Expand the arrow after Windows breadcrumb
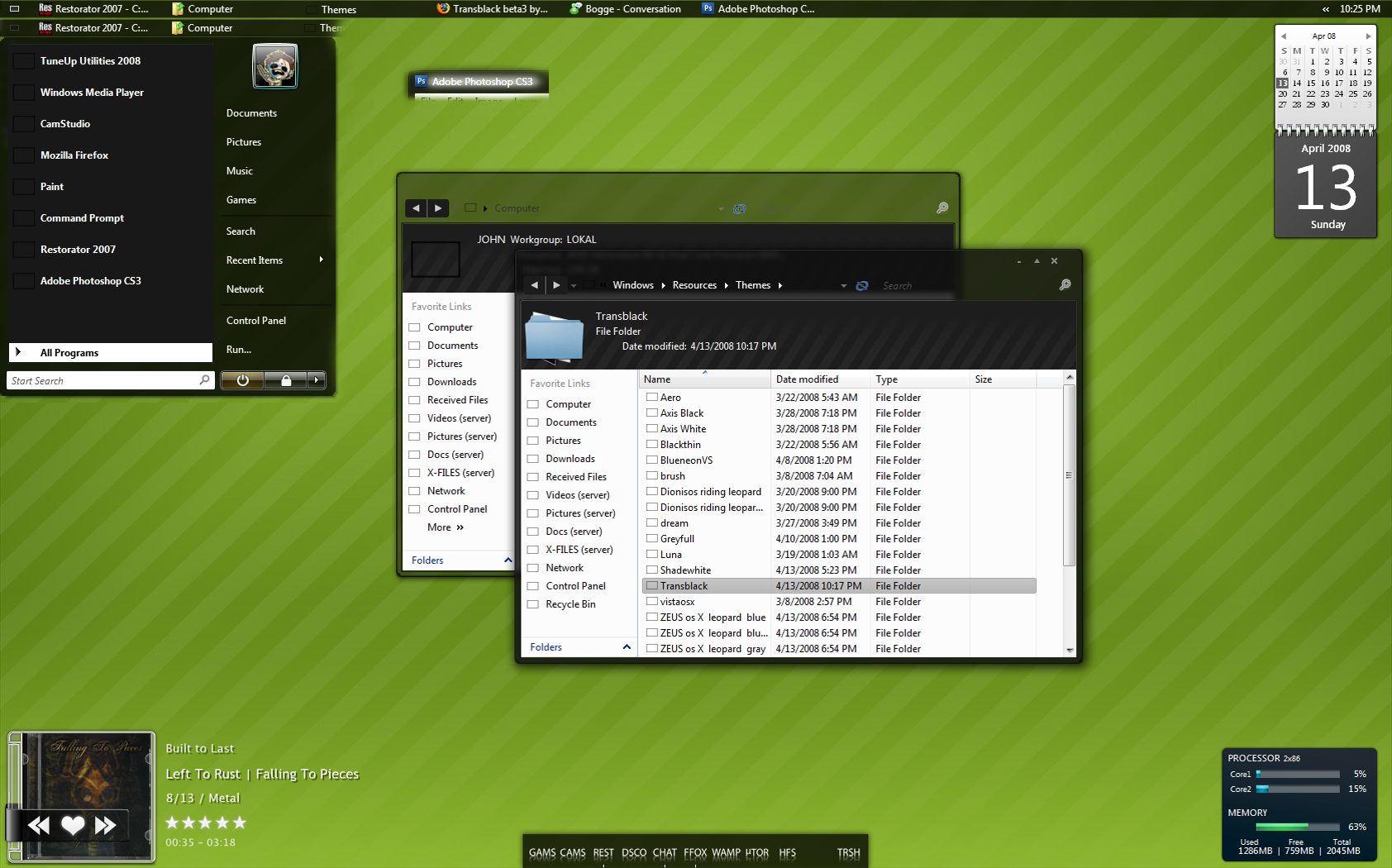 pyautogui.click(x=663, y=286)
